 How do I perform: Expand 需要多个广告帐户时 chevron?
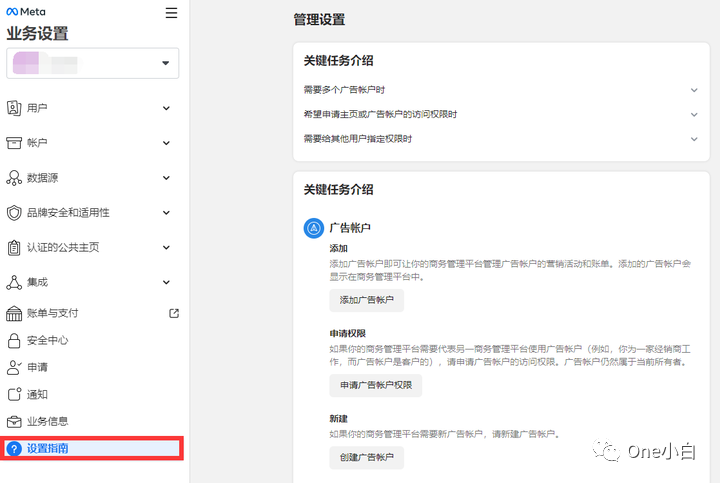coord(694,90)
